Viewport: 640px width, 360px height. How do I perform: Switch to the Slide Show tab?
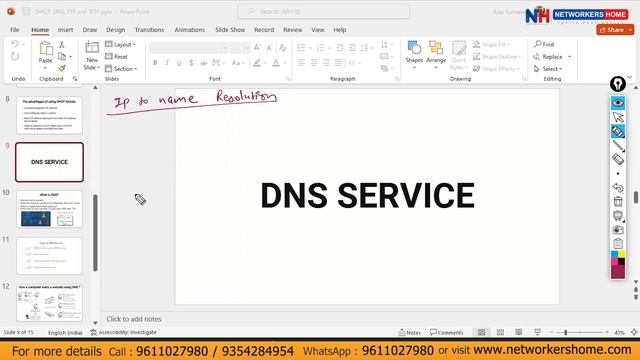[x=230, y=30]
